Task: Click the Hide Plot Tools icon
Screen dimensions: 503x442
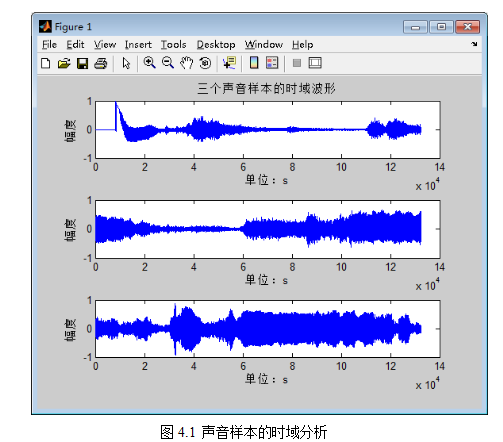Action: tap(297, 63)
